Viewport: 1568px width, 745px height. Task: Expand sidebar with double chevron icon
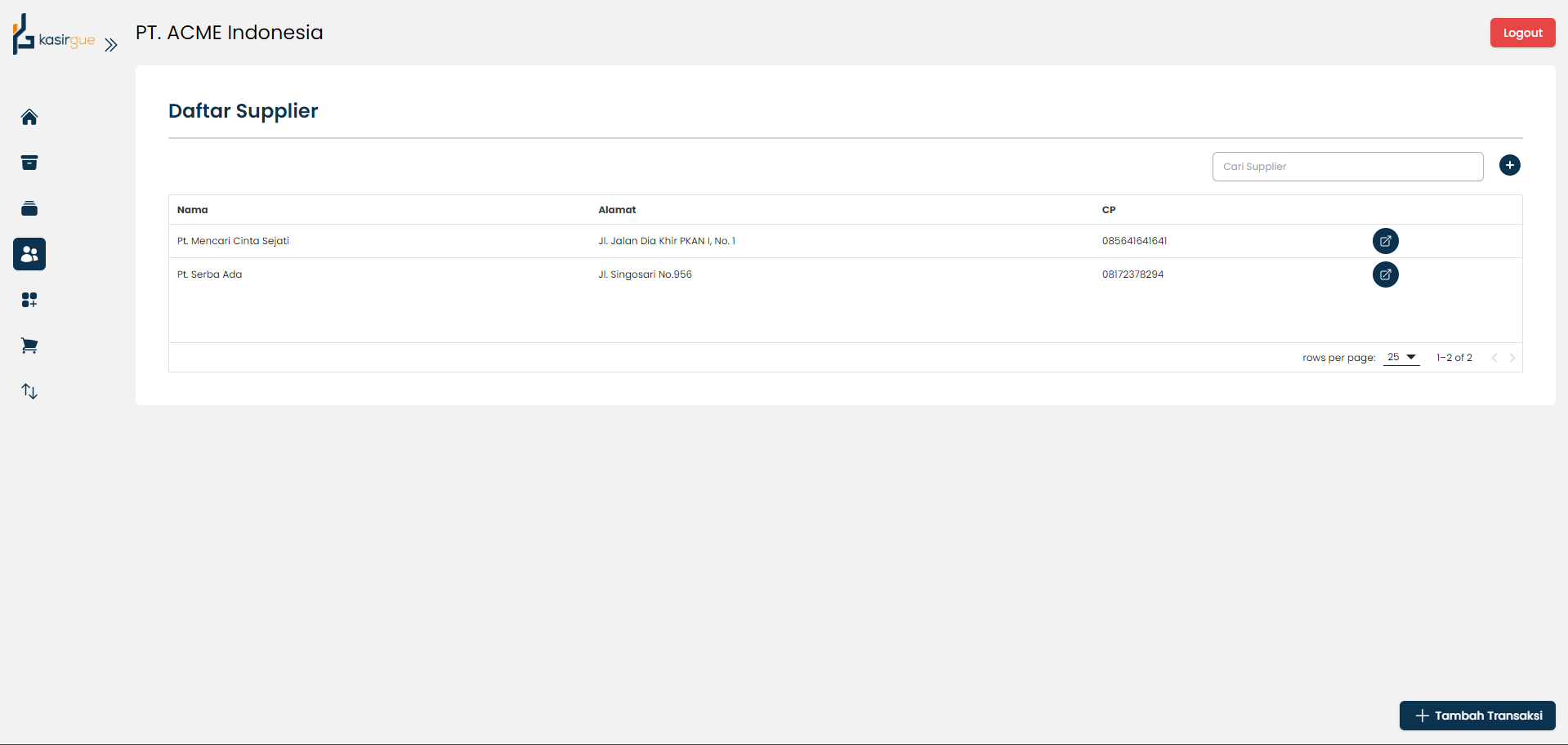click(111, 45)
